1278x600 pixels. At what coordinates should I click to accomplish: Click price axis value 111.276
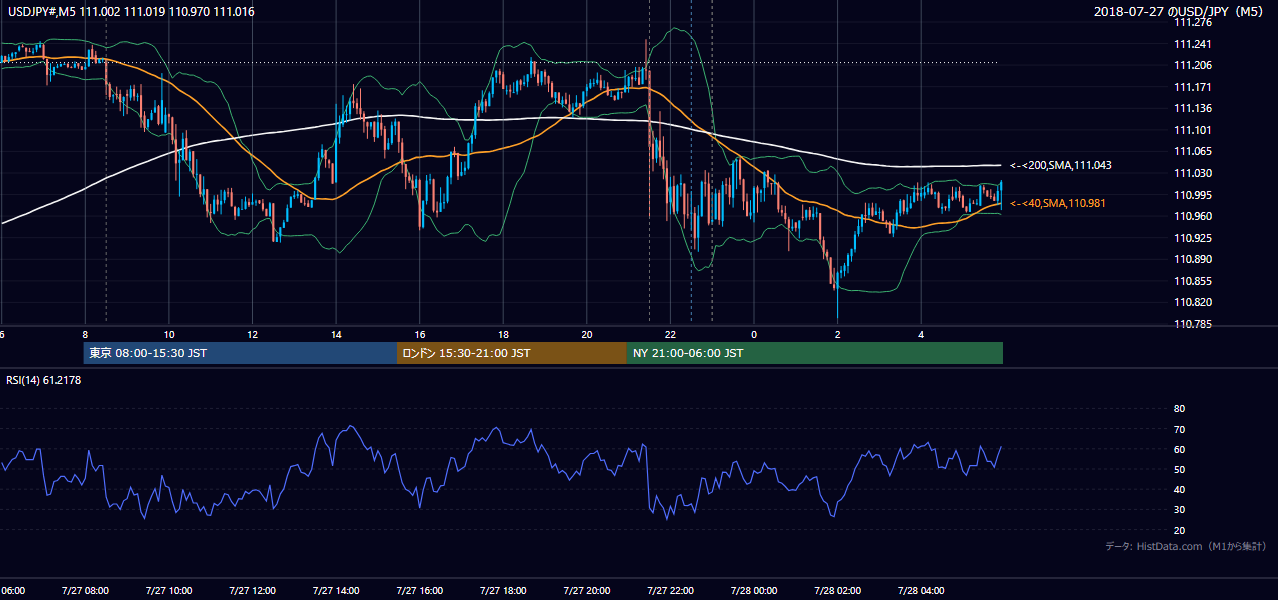[x=1193, y=22]
